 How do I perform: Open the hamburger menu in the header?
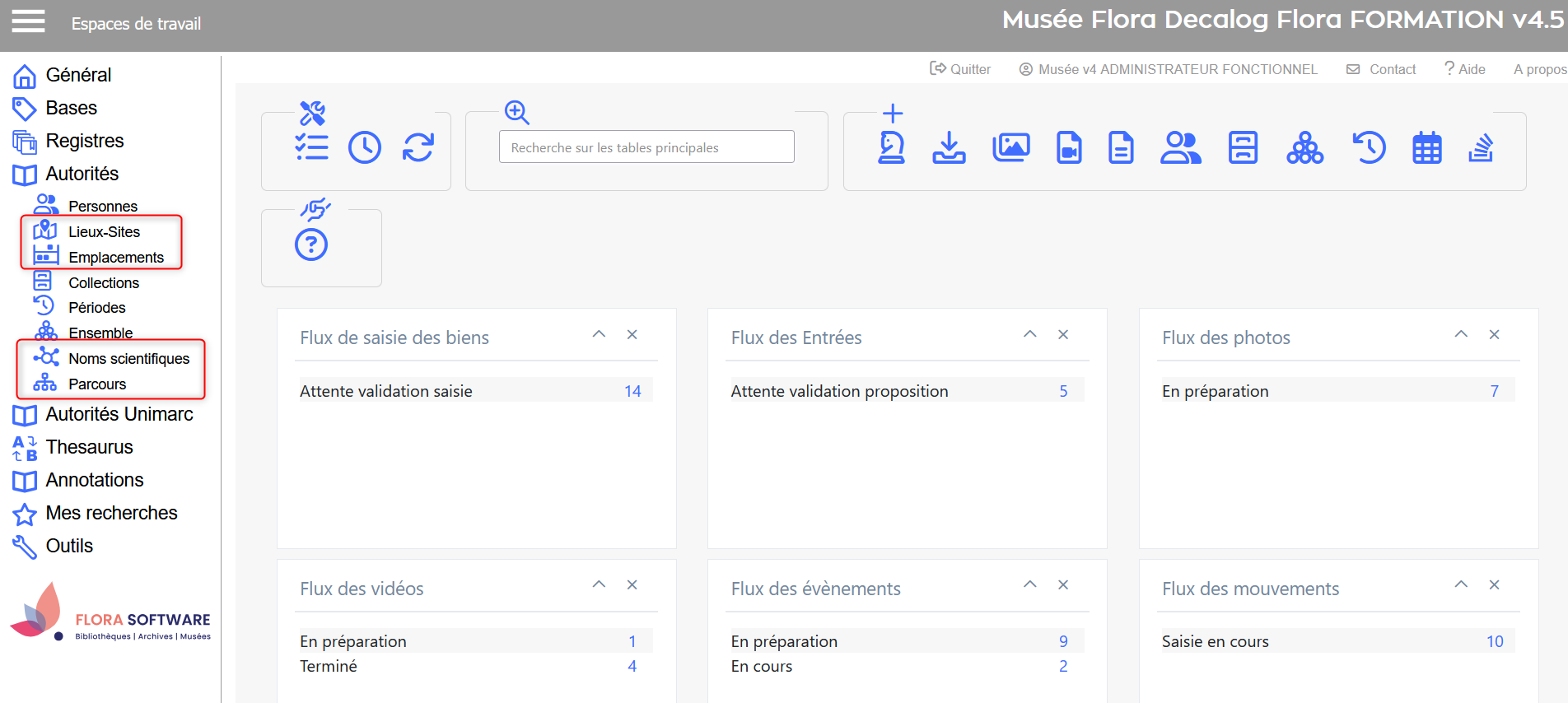(x=28, y=21)
